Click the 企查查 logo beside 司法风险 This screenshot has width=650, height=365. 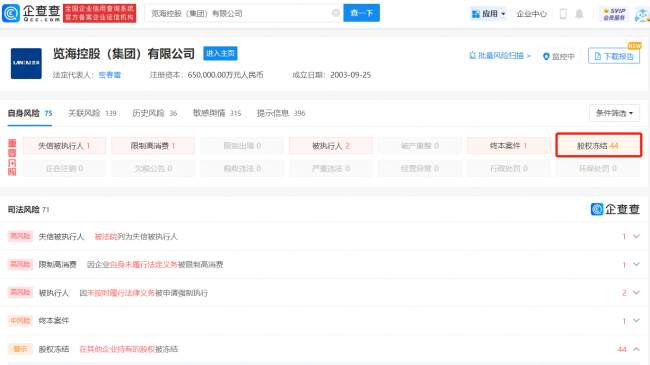click(x=615, y=209)
